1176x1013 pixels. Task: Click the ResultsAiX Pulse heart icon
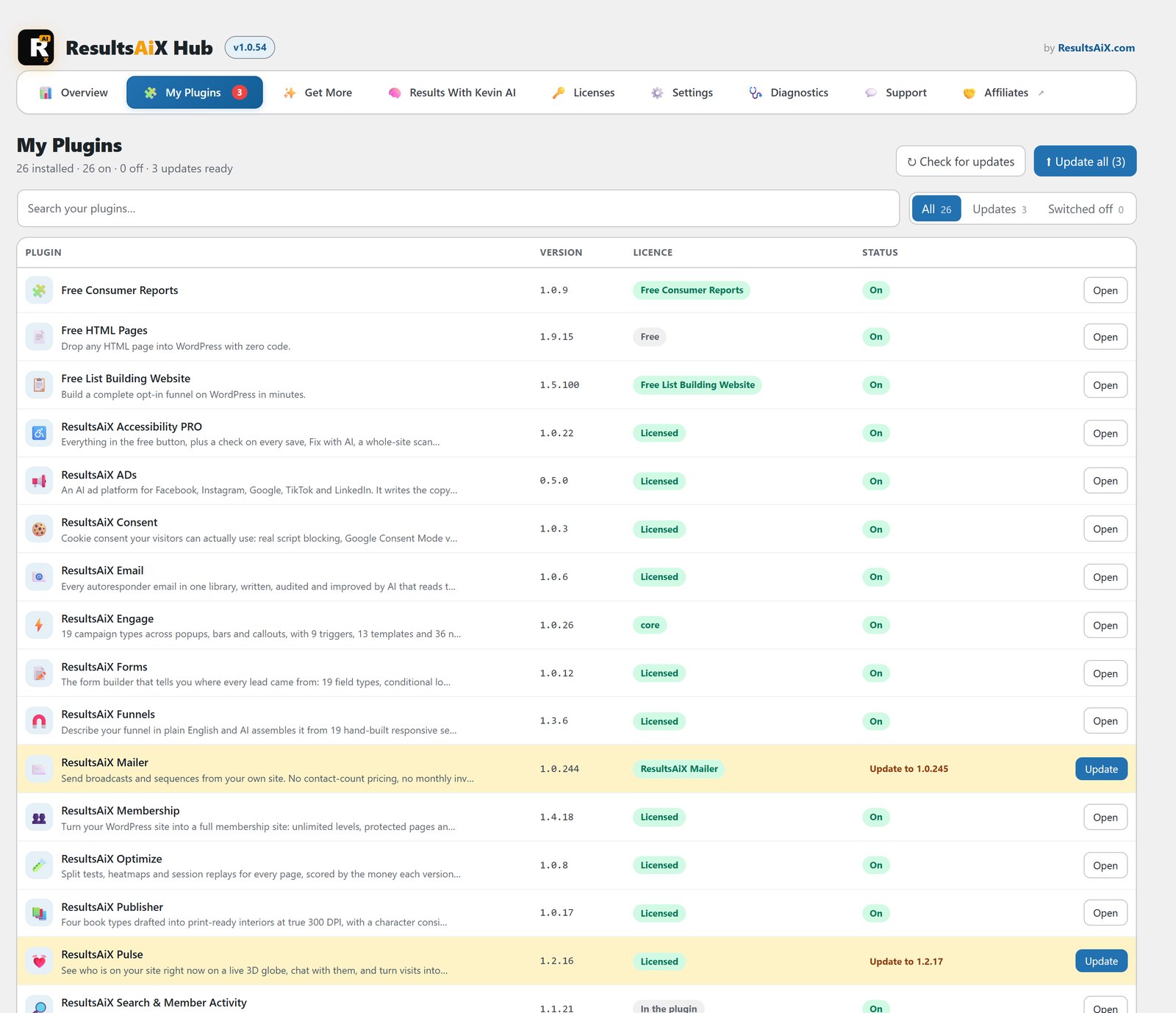(39, 962)
